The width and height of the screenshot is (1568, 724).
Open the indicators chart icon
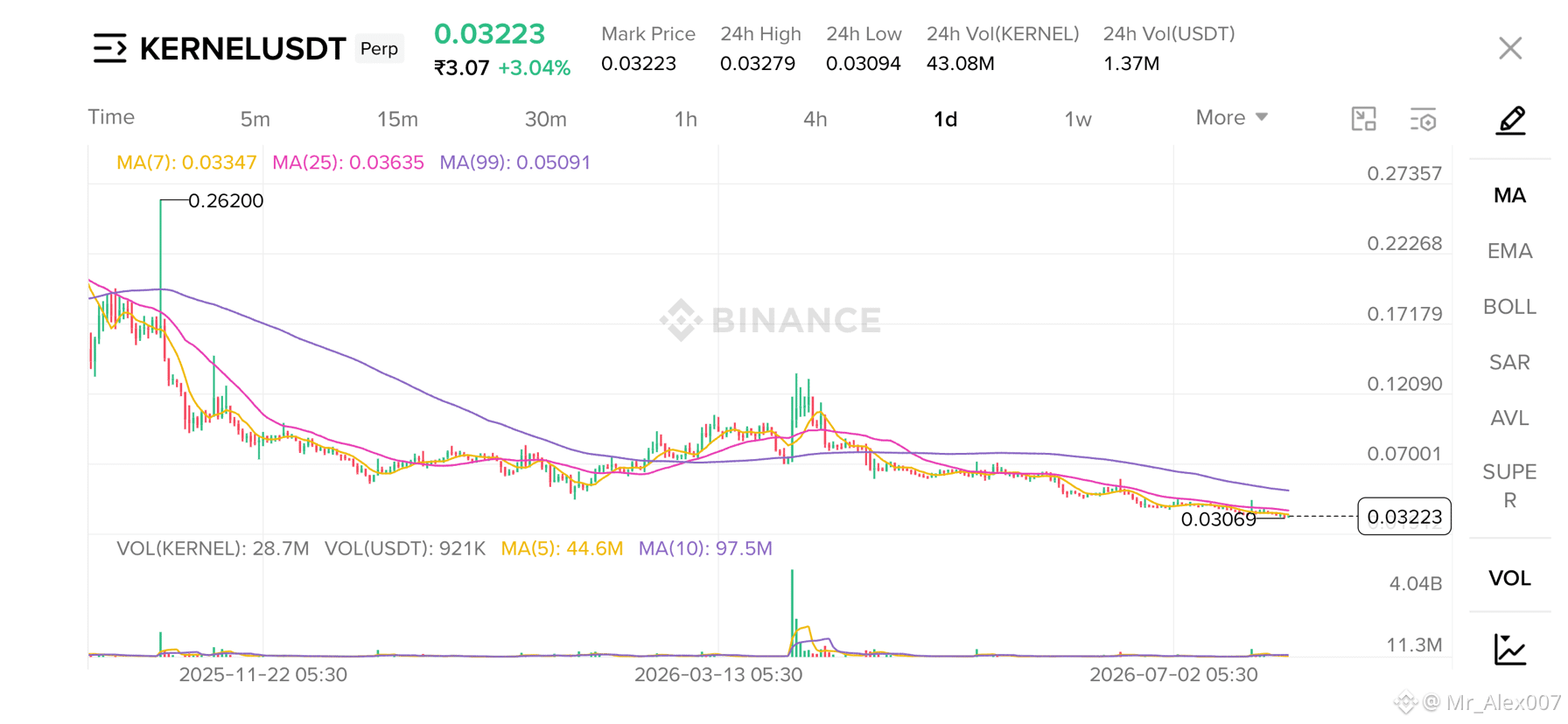[1510, 649]
